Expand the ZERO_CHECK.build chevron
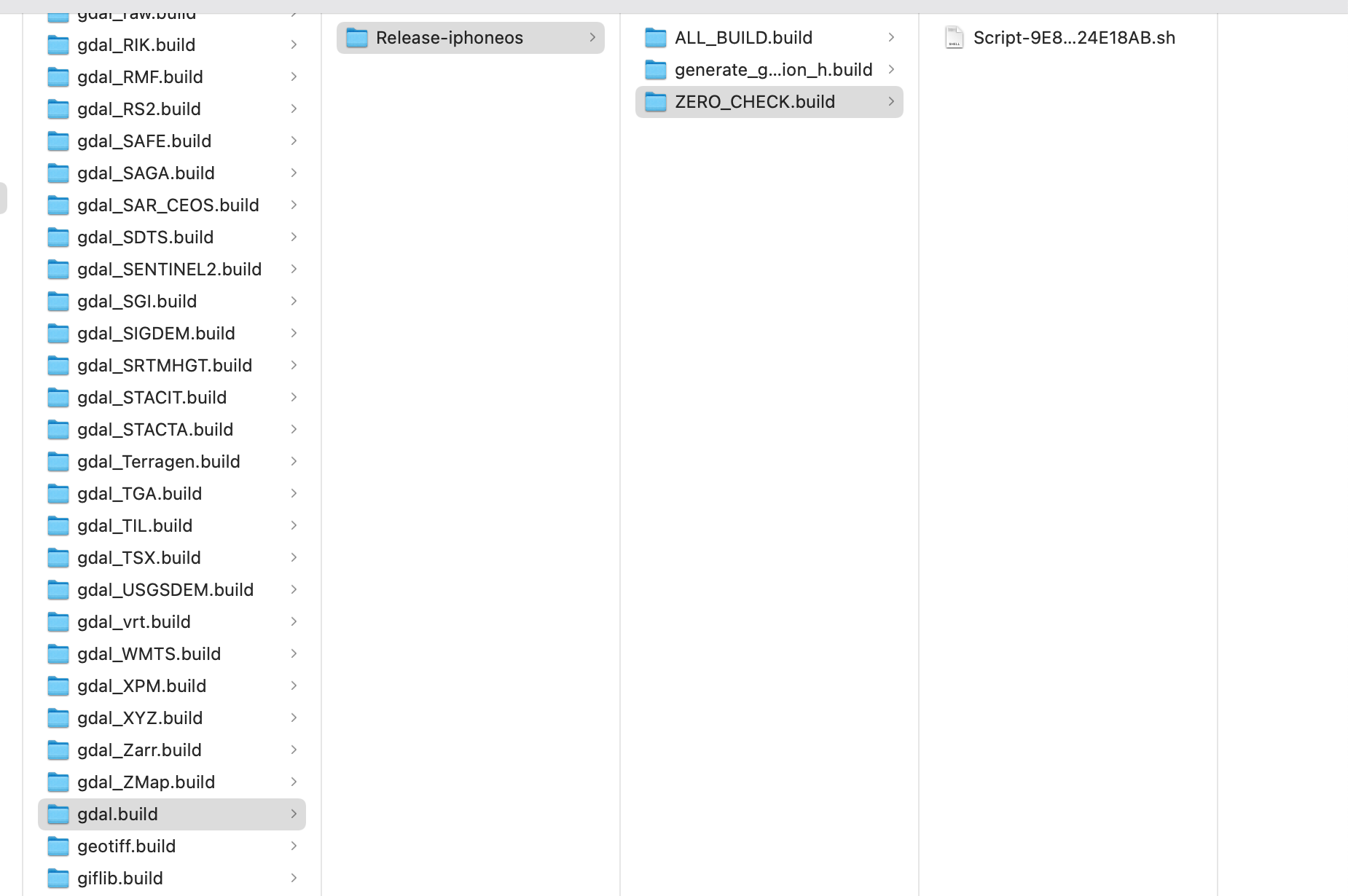 tap(891, 102)
